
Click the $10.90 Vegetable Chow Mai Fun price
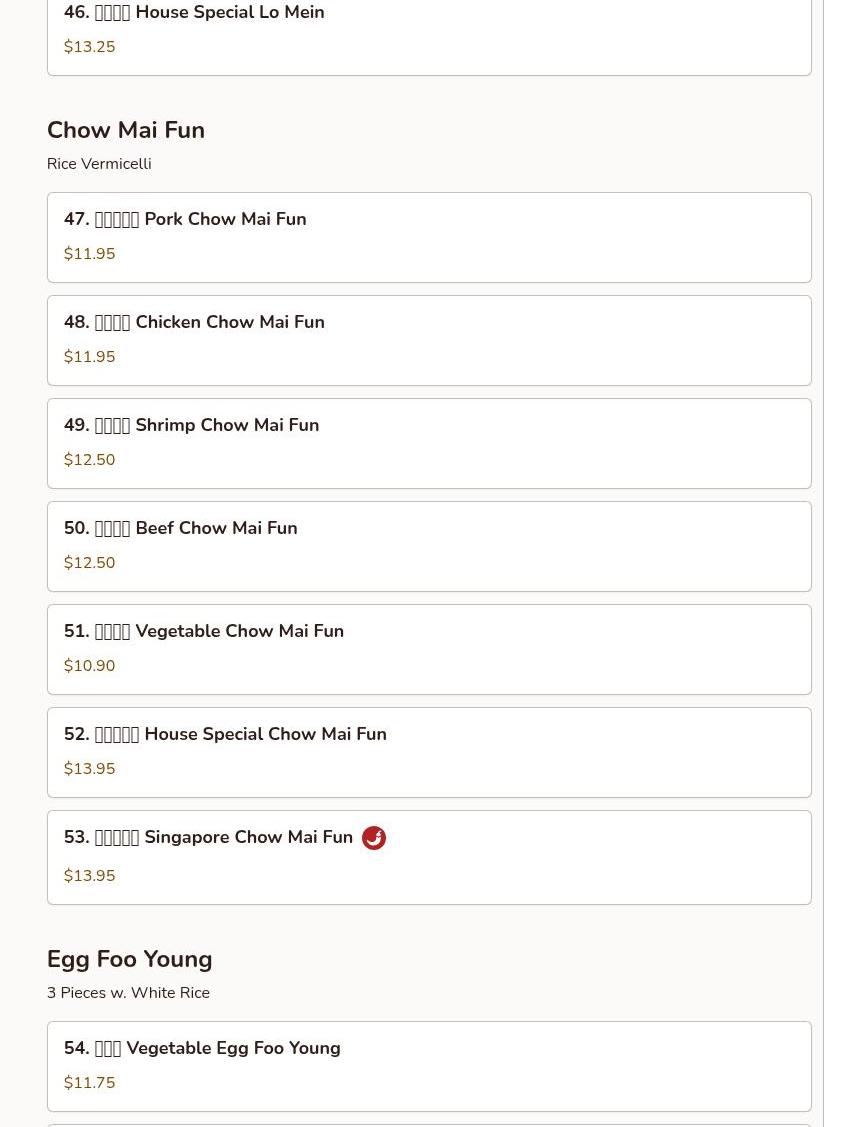click(x=89, y=666)
